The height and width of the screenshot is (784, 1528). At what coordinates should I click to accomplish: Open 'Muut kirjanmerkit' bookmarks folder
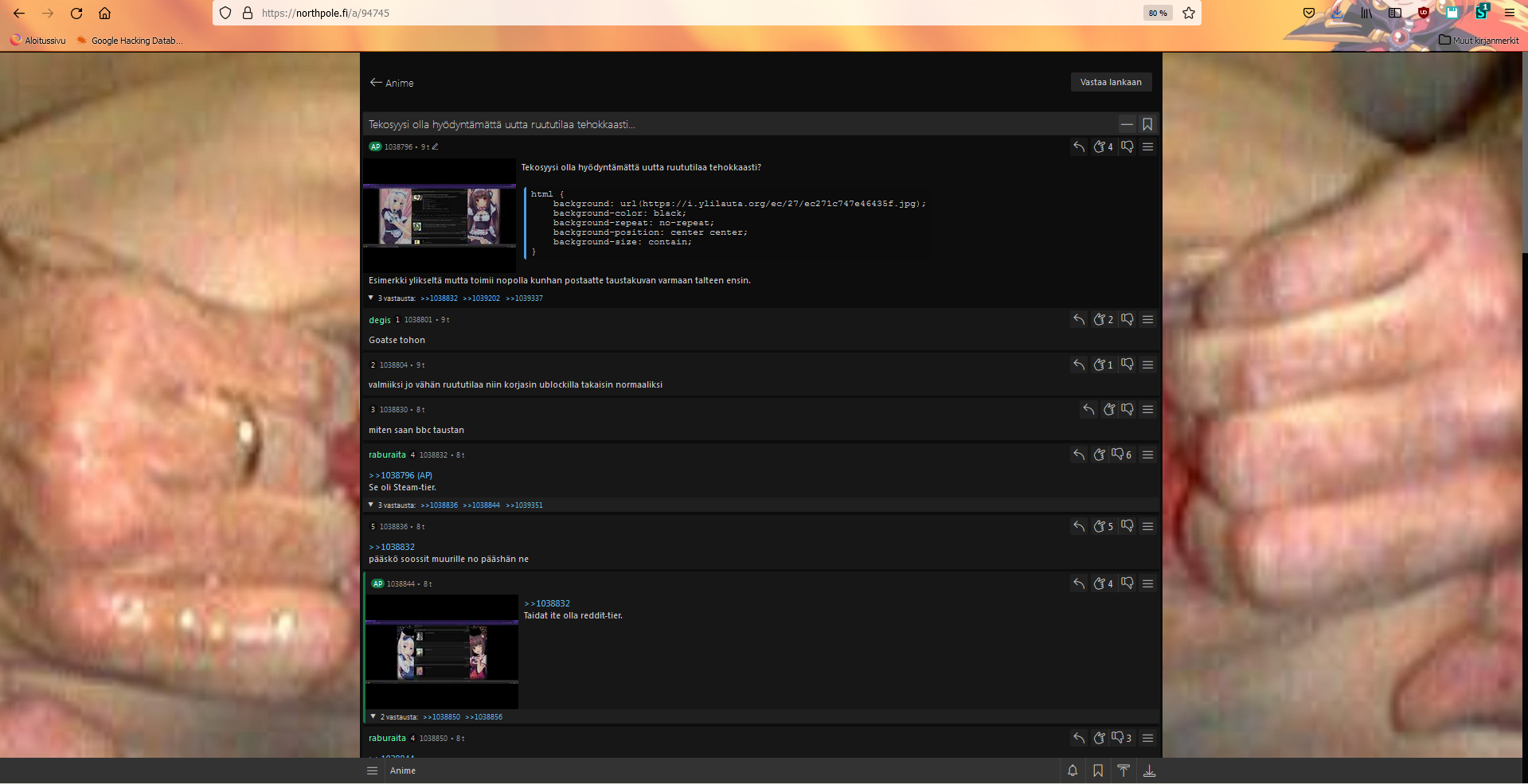1479,40
